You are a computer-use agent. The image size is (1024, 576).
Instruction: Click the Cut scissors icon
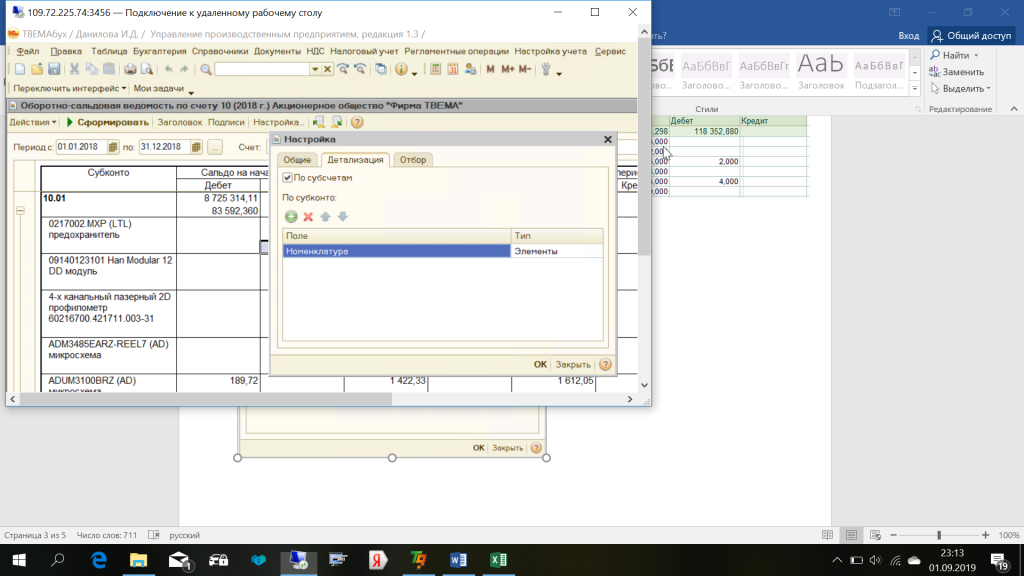coord(74,69)
